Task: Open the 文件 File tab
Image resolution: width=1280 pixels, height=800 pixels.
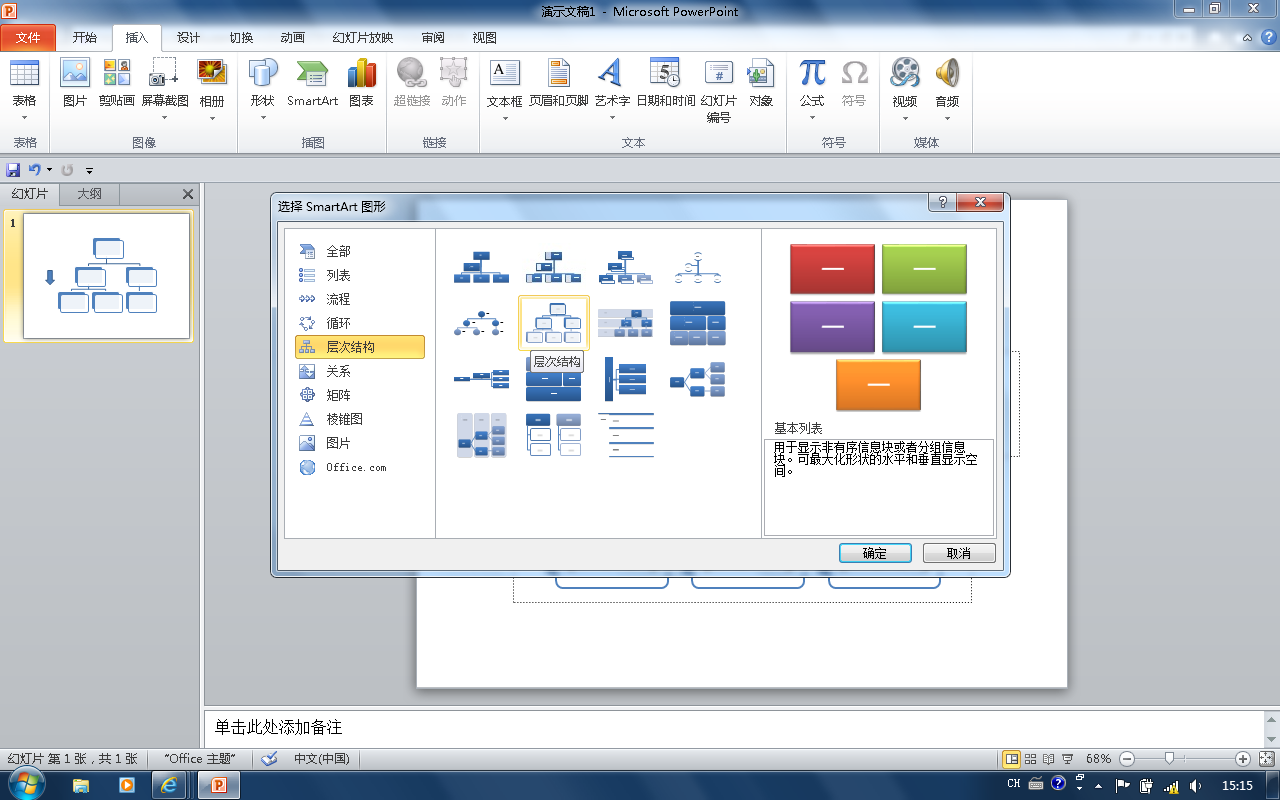Action: pyautogui.click(x=28, y=38)
